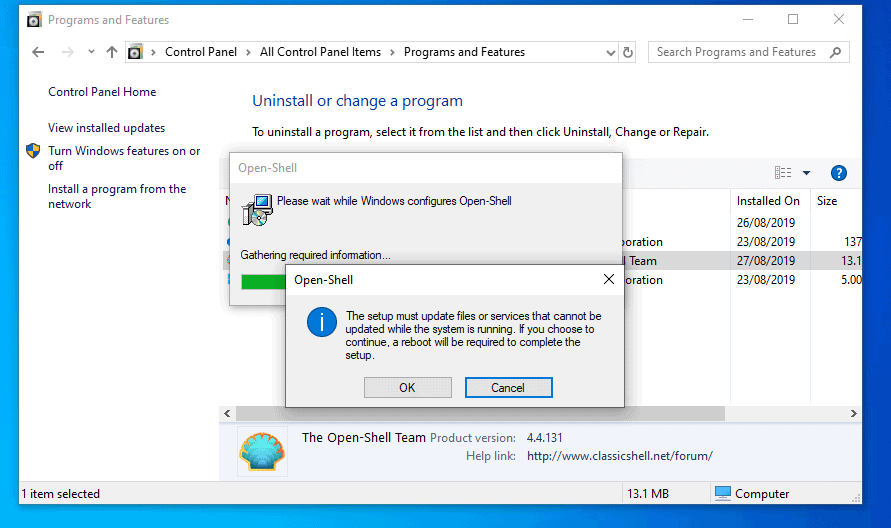Click the search magnifier icon
The image size is (891, 528).
836,52
